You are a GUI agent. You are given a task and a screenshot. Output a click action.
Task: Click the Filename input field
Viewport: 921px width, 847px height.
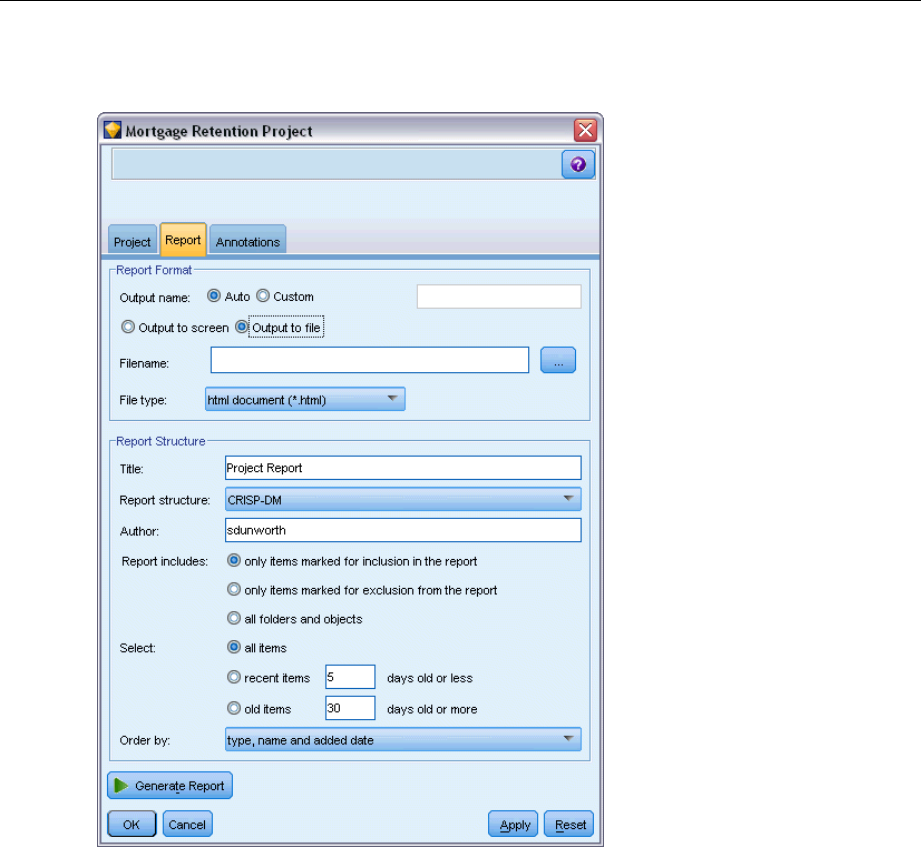[369, 359]
